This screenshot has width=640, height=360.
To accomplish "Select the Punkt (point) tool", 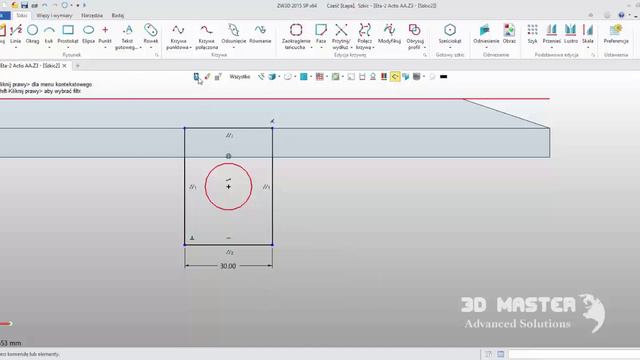I will tap(105, 33).
